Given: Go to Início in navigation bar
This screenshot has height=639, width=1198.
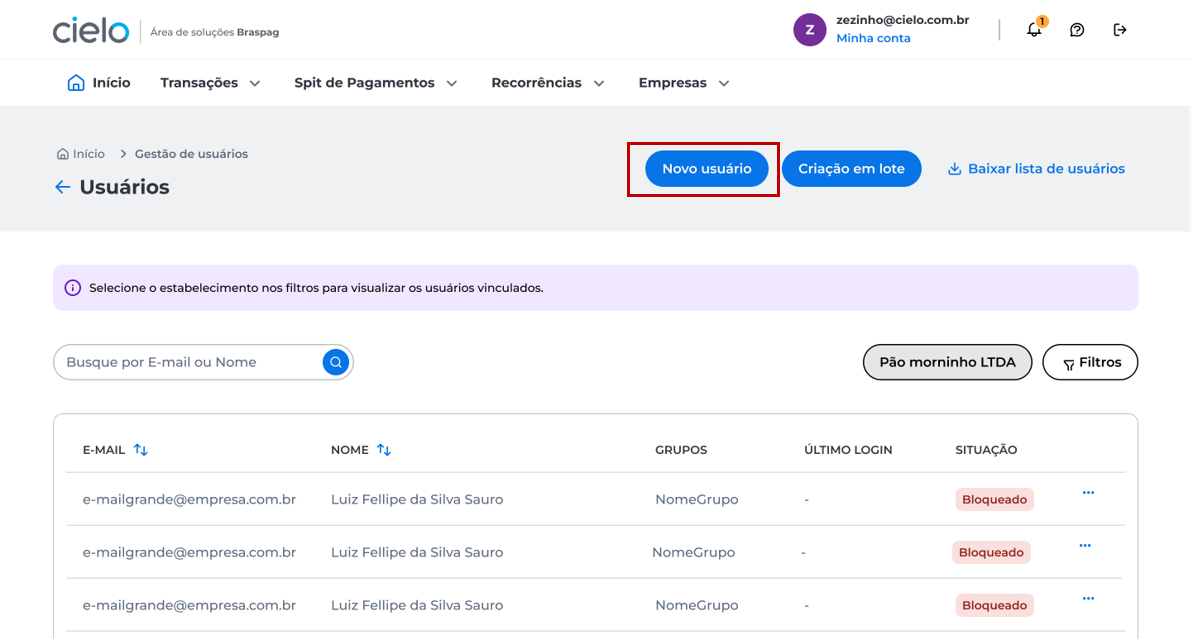Looking at the screenshot, I should pyautogui.click(x=99, y=83).
